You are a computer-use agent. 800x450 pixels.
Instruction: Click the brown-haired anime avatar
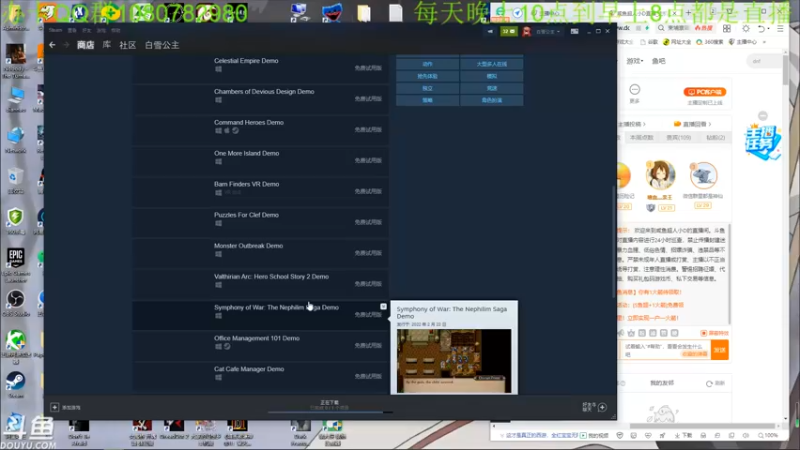pyautogui.click(x=660, y=176)
